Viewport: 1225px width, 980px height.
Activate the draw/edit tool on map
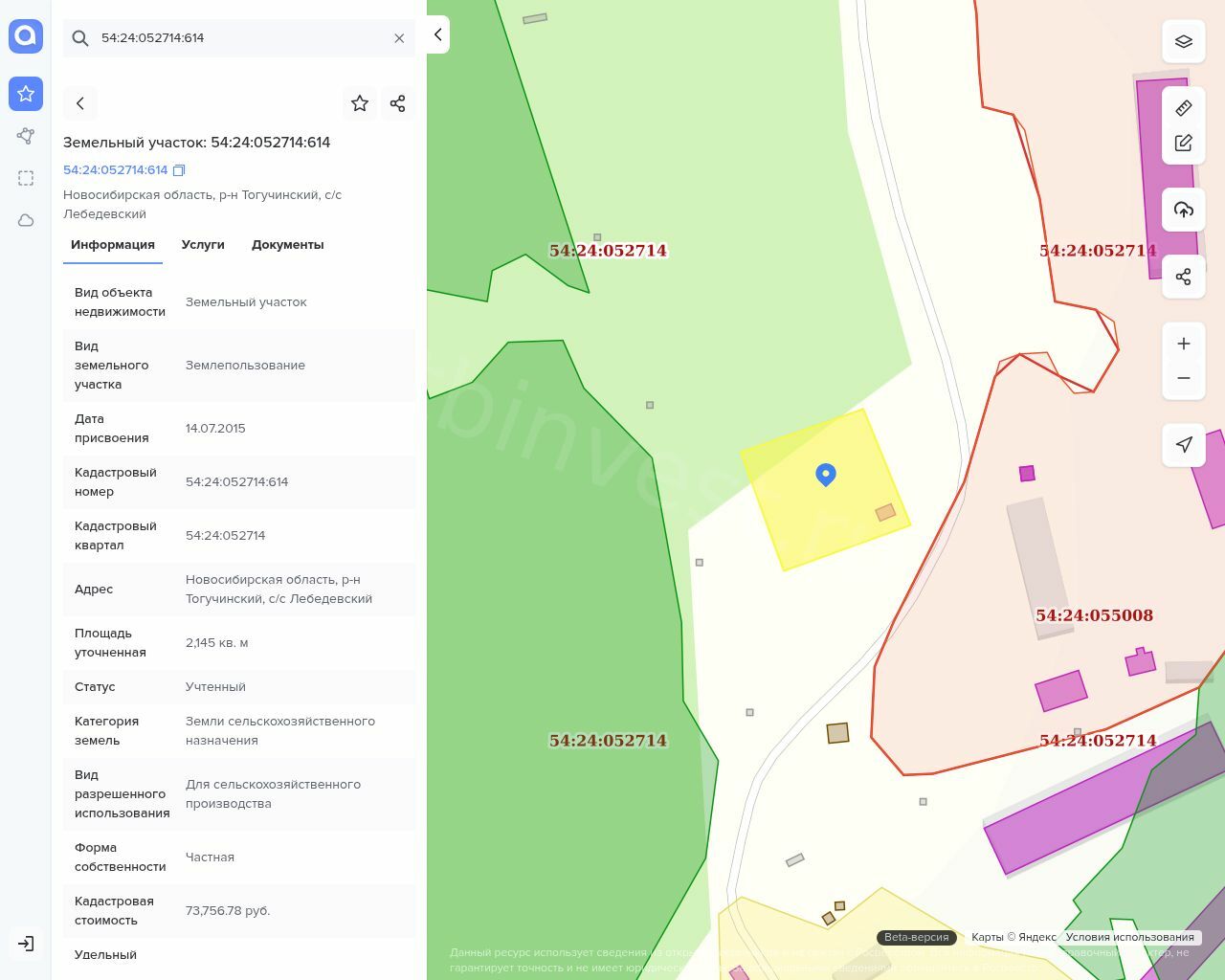click(1183, 143)
